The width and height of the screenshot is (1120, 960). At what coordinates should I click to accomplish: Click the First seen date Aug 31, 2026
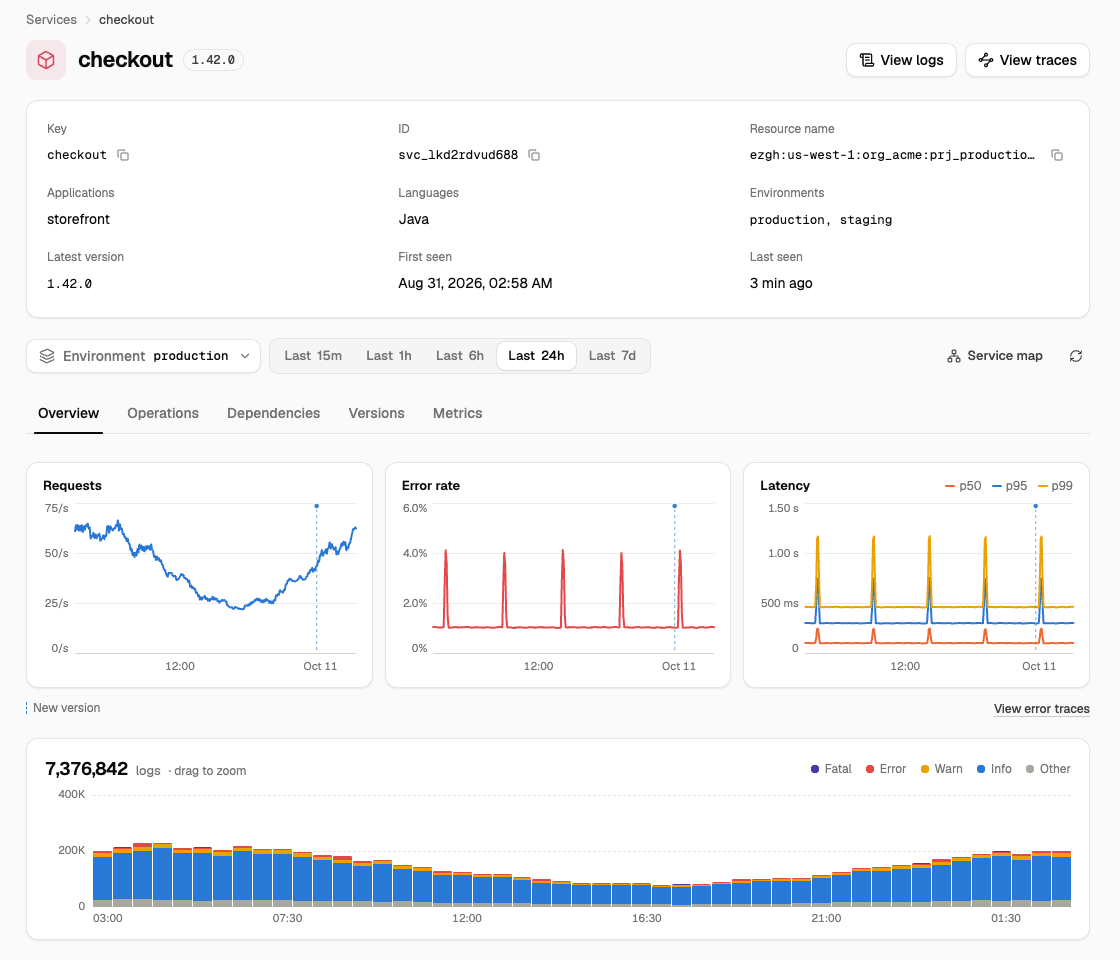pos(475,284)
